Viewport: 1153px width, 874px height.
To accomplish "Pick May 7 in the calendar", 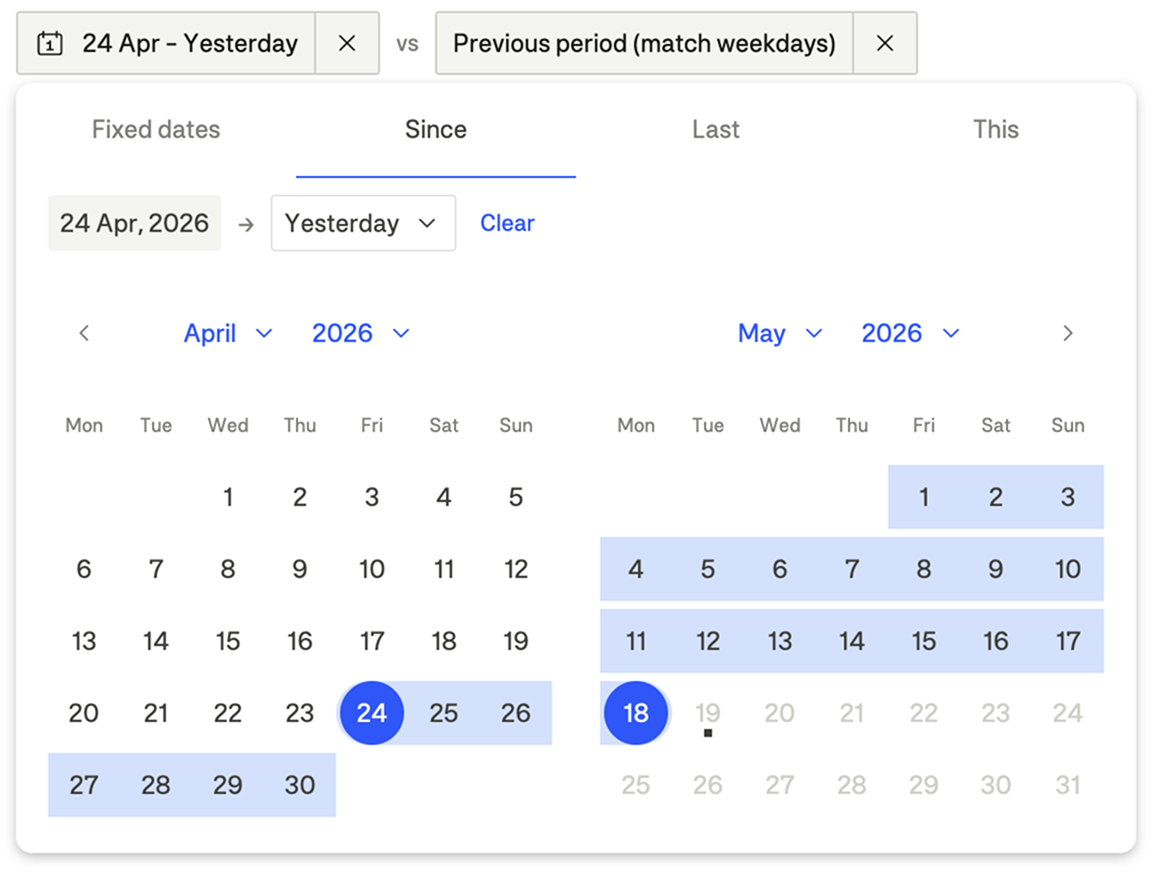I will (x=852, y=569).
